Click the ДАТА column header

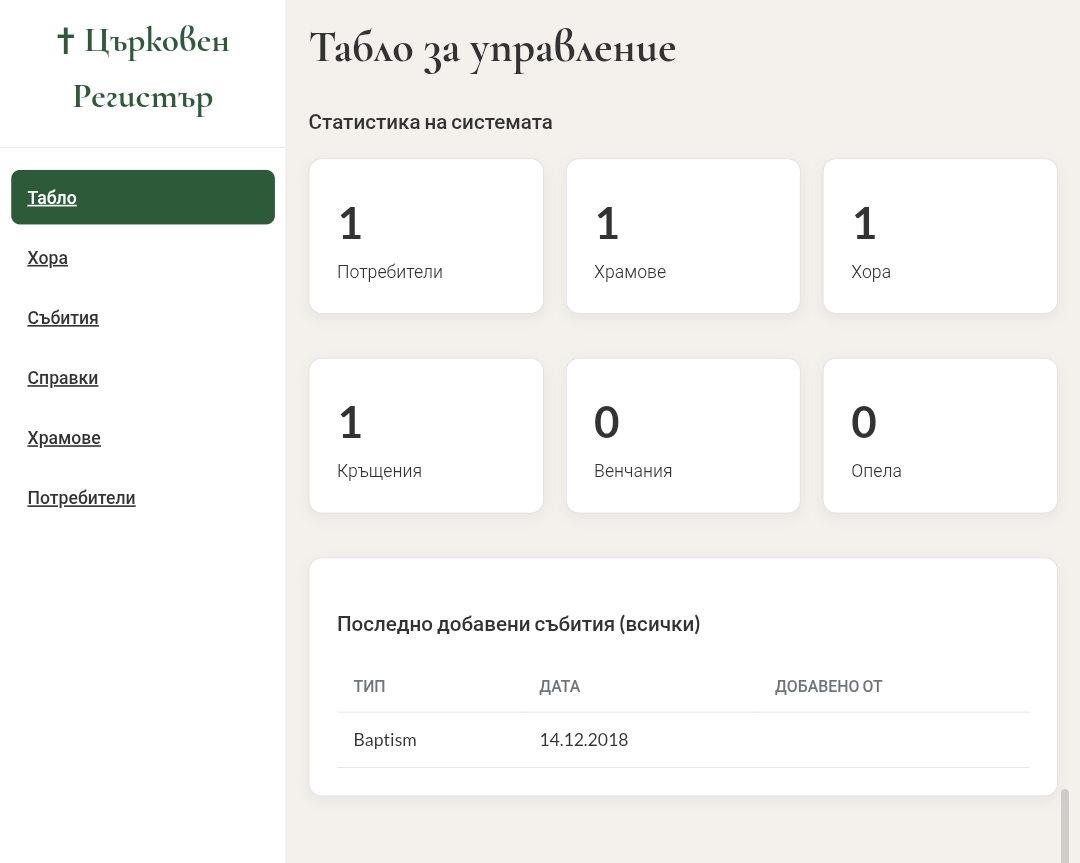tap(560, 687)
